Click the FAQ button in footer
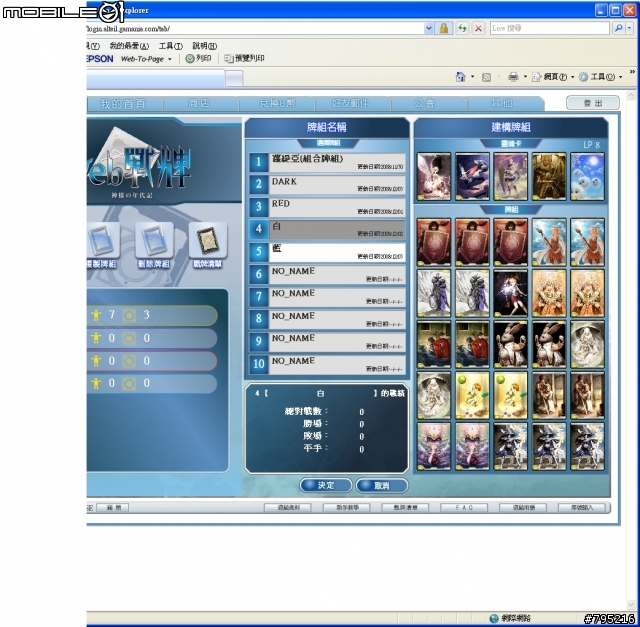Screen dimensions: 640x627 click(x=464, y=507)
